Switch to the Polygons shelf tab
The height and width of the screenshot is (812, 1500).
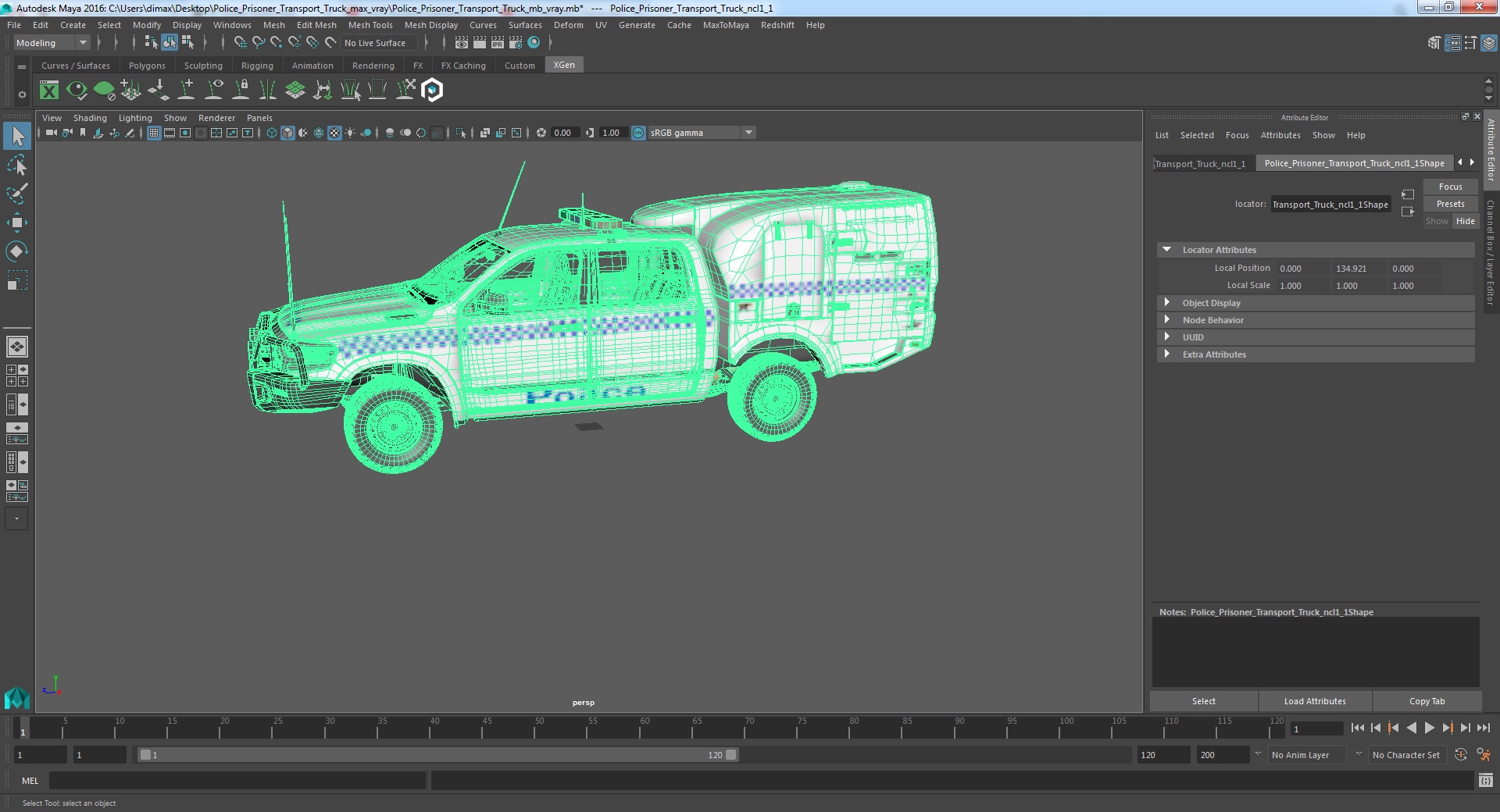[x=147, y=66]
